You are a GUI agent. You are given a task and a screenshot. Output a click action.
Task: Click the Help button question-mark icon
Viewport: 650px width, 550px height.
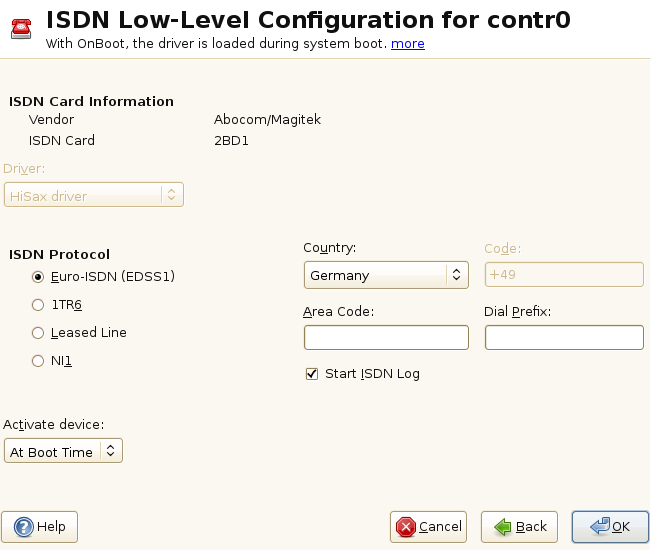pos(22,526)
